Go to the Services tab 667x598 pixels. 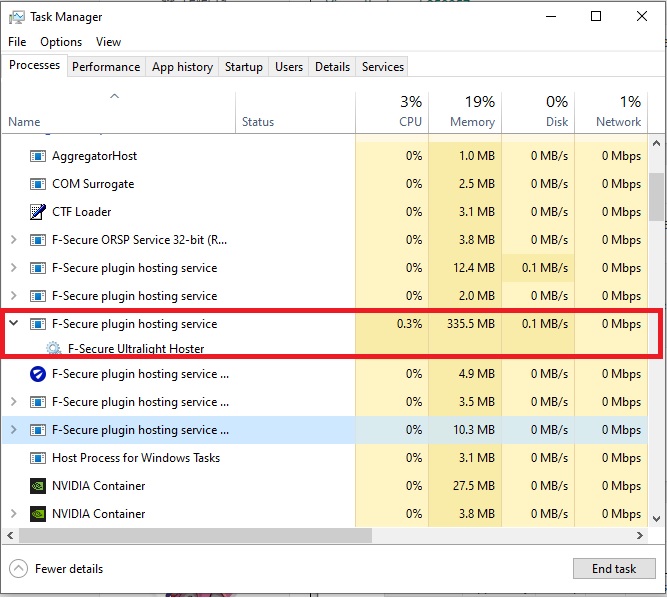(x=382, y=67)
